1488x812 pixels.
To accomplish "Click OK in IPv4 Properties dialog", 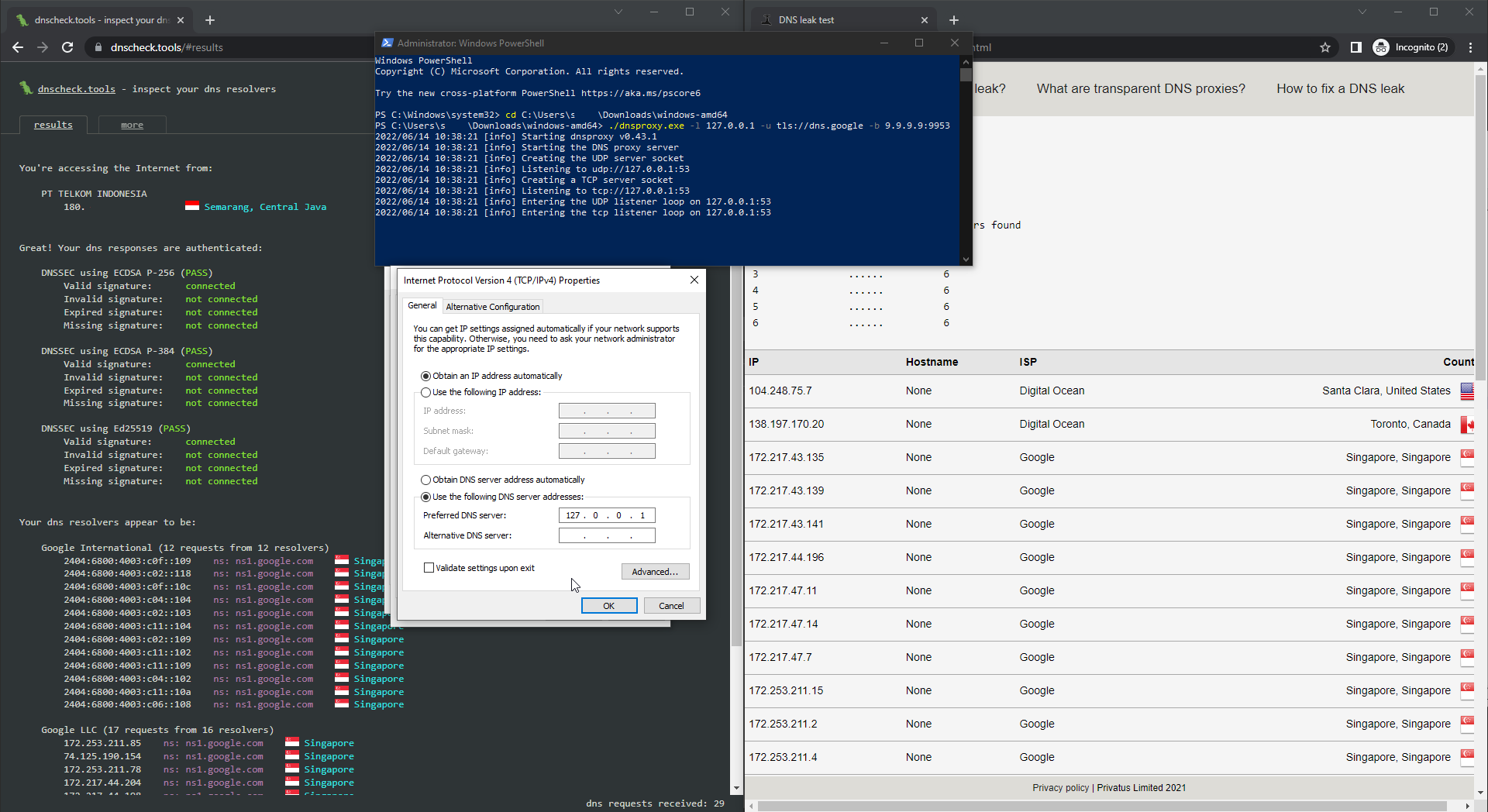I will coord(609,606).
